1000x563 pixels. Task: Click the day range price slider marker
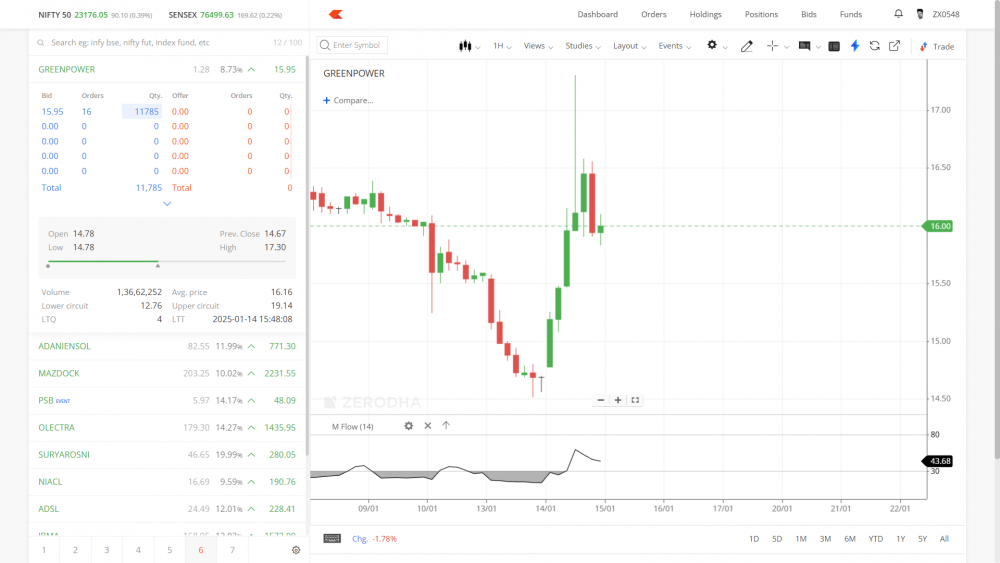[158, 265]
